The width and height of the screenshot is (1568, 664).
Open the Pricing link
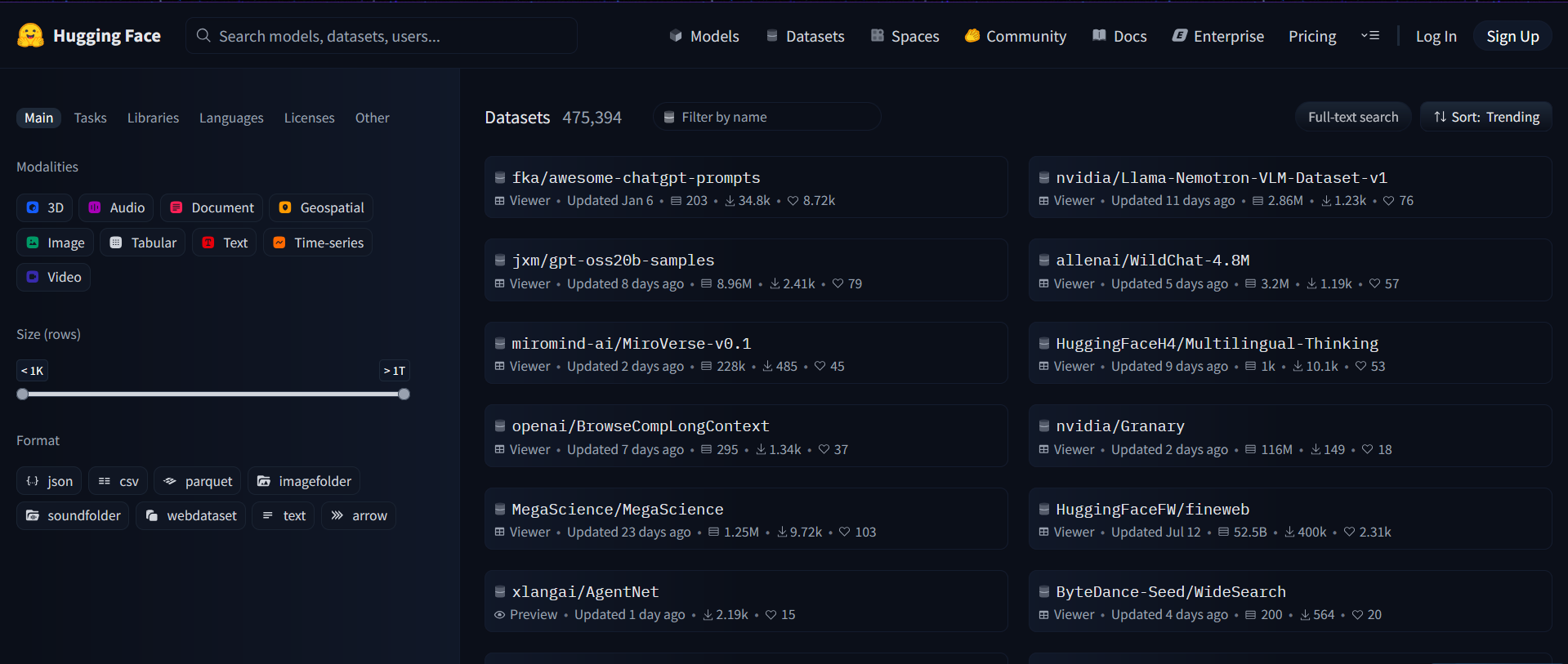tap(1312, 36)
